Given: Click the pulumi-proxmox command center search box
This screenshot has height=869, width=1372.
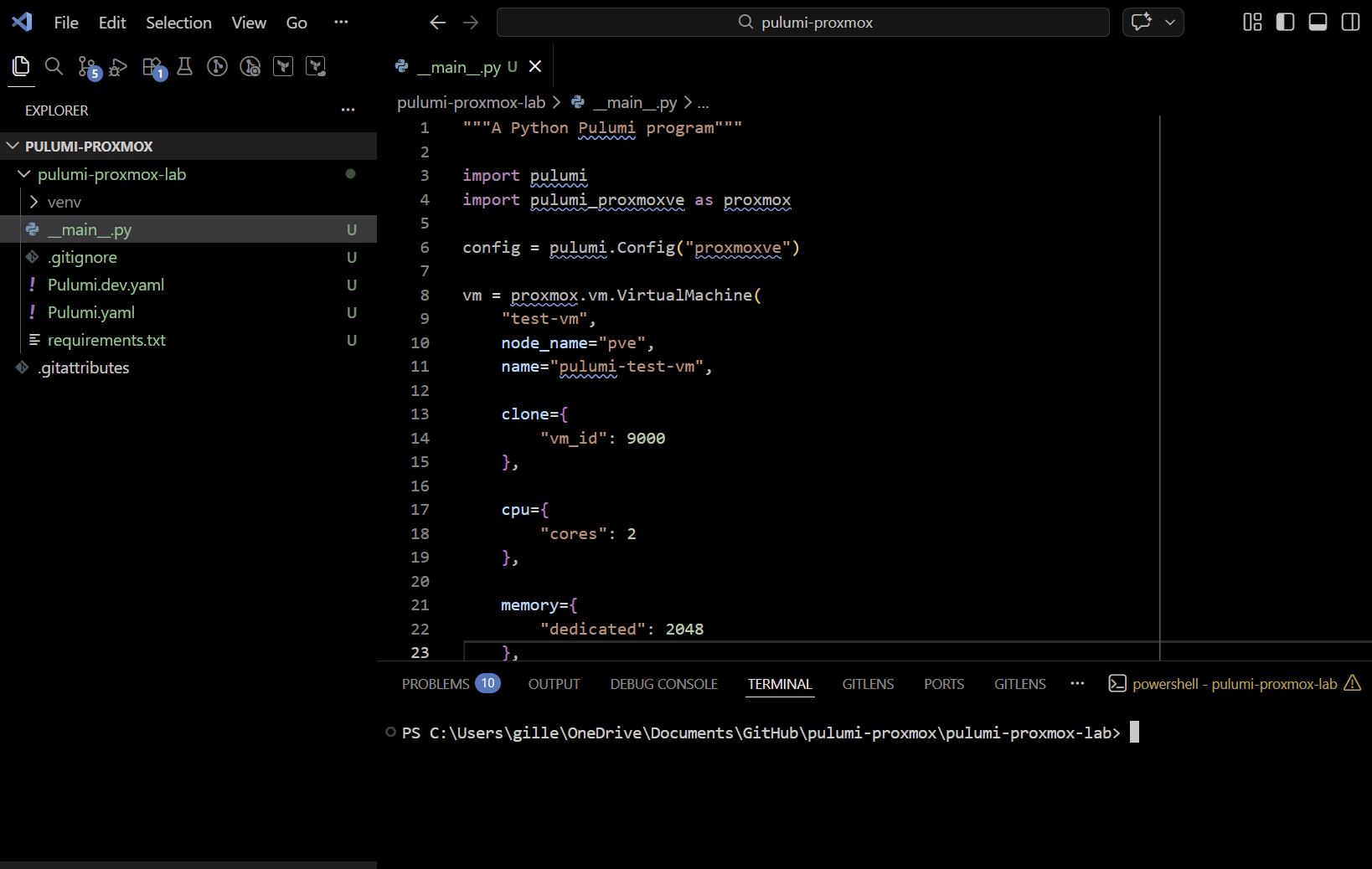Looking at the screenshot, I should click(802, 23).
